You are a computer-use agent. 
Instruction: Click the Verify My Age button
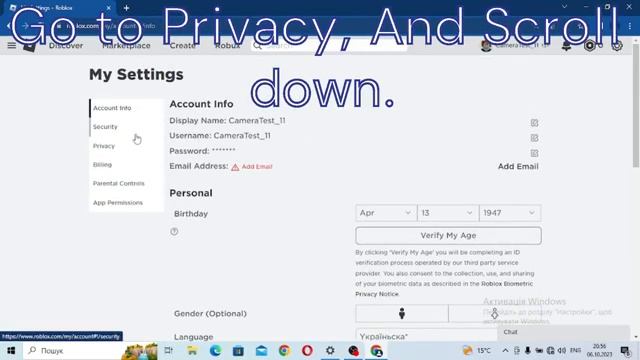click(448, 236)
